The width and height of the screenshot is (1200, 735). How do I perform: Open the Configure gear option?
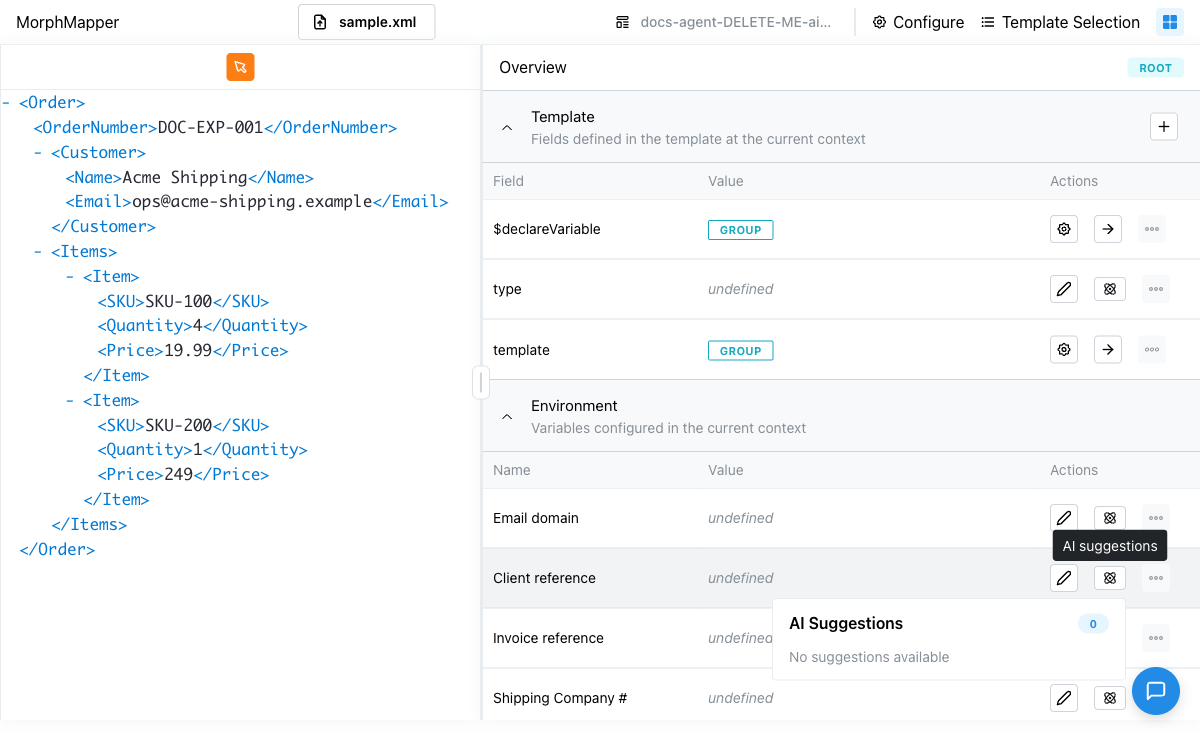918,22
